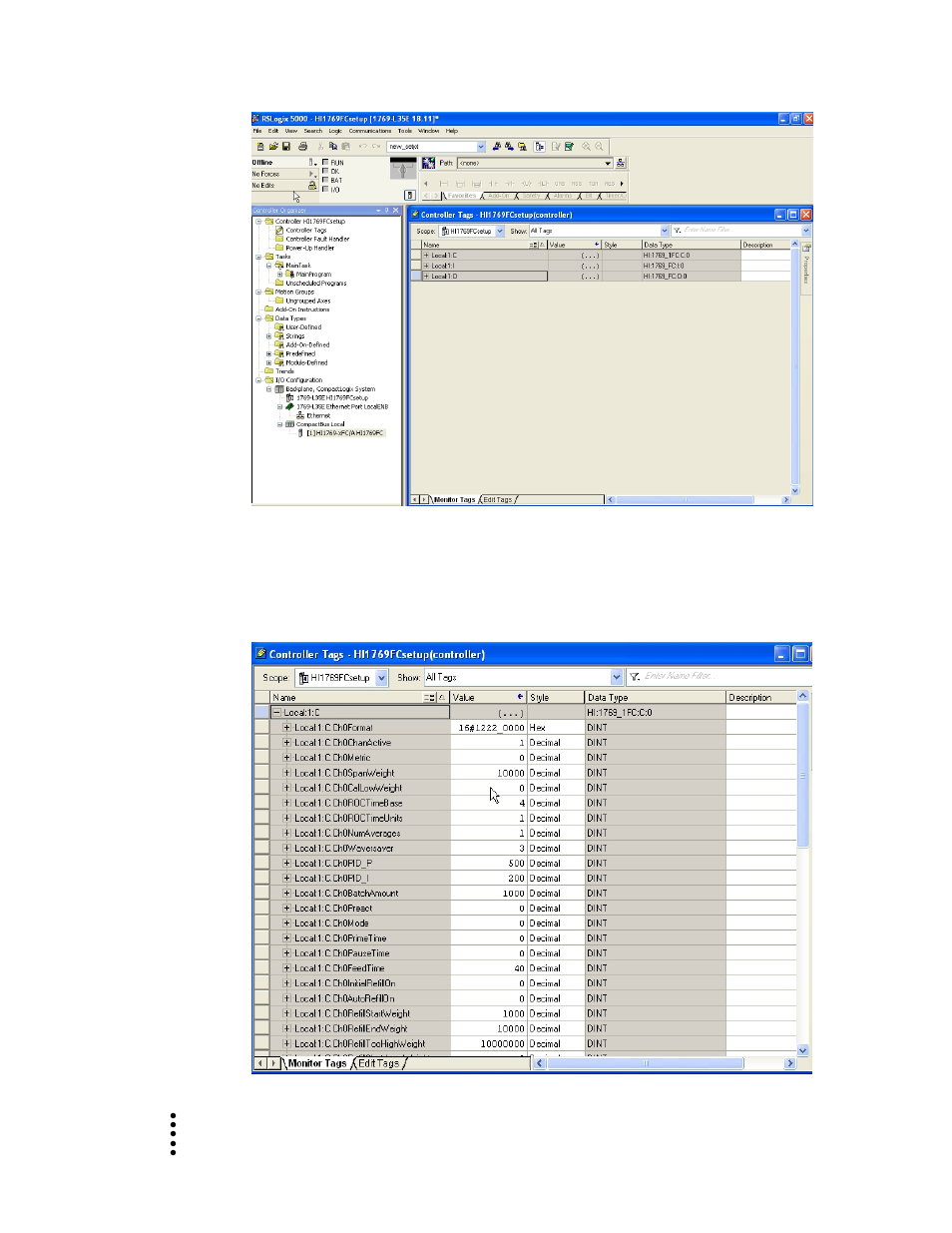This screenshot has width=952, height=1233.
Task: Click the Copy toolbar icon
Action: point(333,147)
